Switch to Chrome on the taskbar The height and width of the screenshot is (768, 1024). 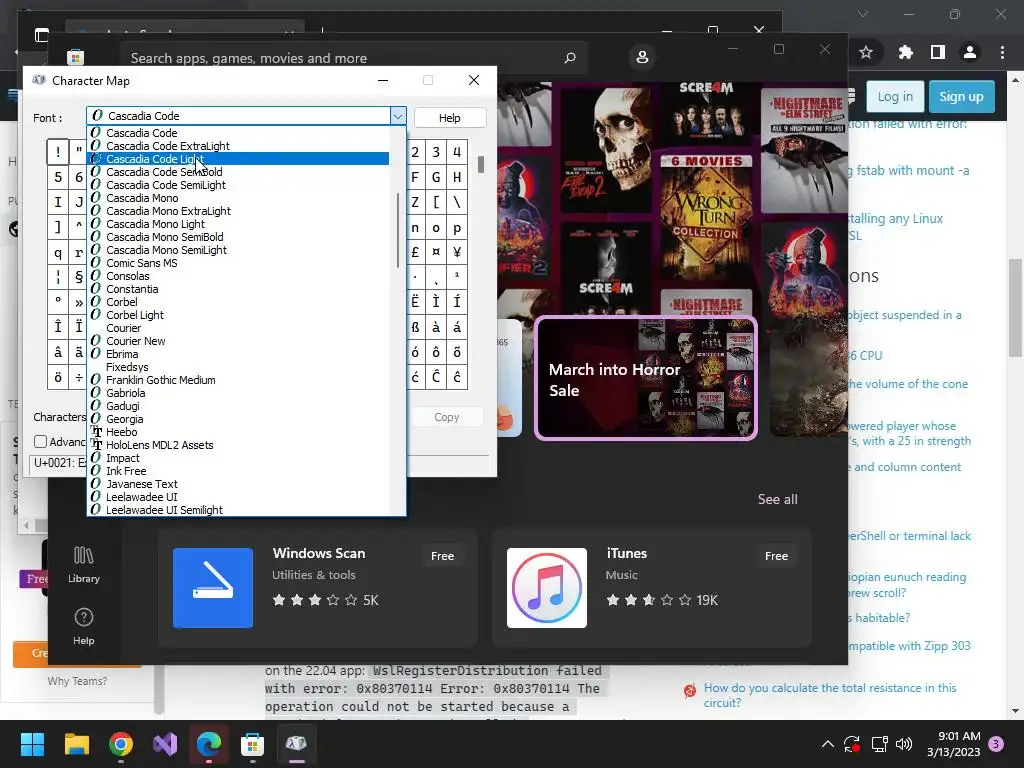point(121,744)
